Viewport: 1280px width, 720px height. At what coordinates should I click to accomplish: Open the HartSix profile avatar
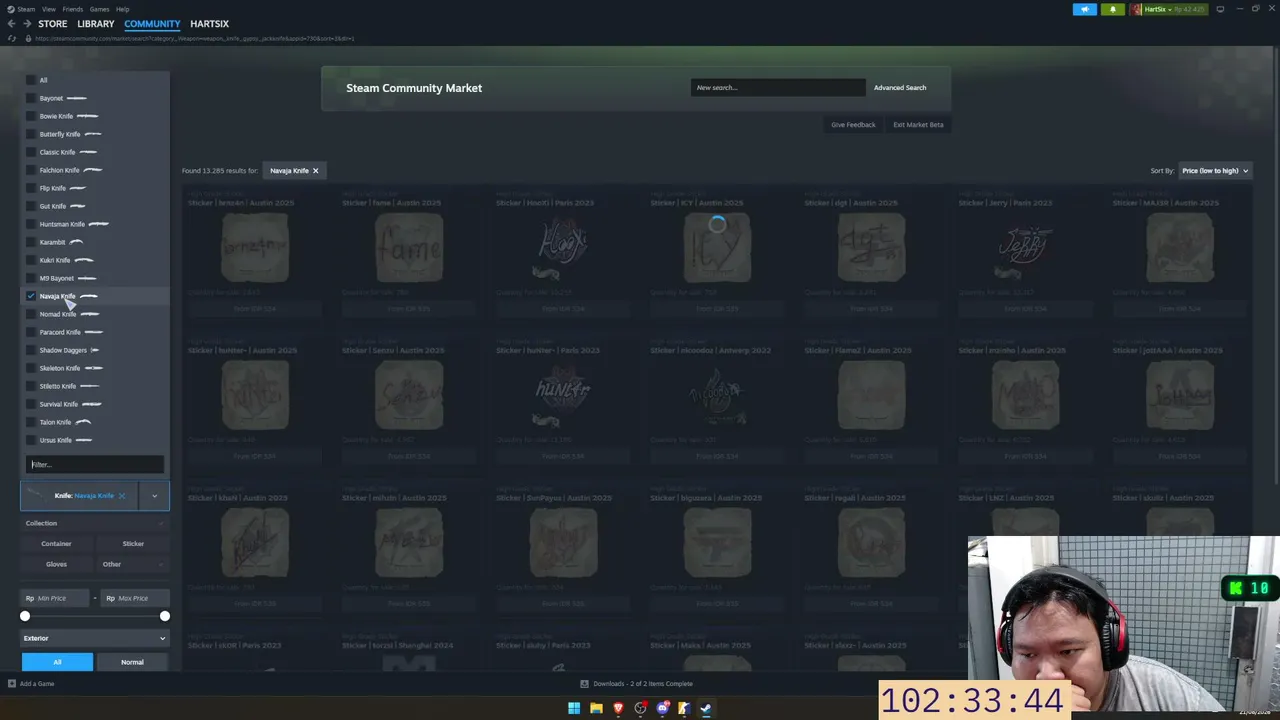click(1137, 9)
